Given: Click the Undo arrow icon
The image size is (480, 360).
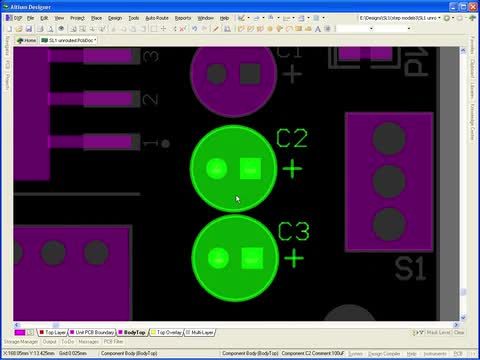Looking at the screenshot, I should click(194, 29).
